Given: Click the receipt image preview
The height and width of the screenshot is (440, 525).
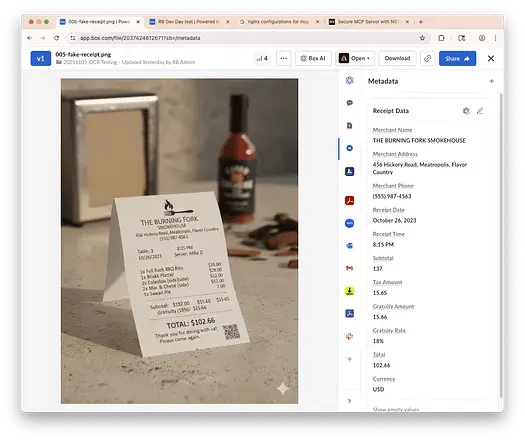Looking at the screenshot, I should pos(179,241).
